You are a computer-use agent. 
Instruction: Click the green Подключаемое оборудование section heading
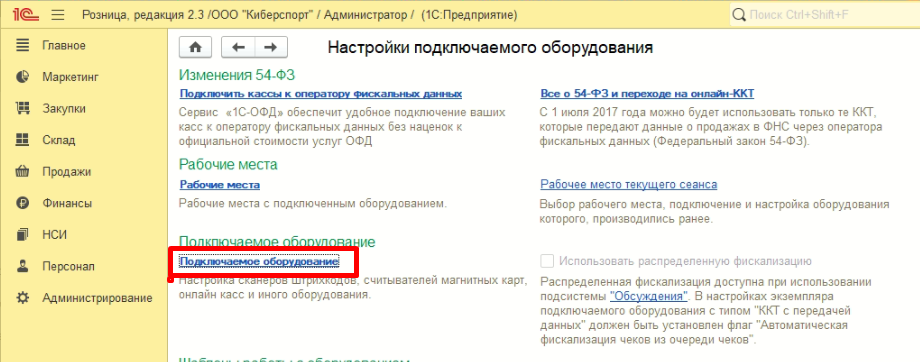[277, 242]
